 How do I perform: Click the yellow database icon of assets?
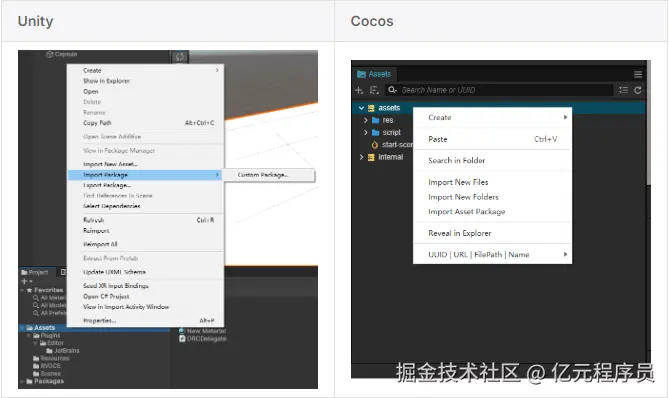coord(371,108)
